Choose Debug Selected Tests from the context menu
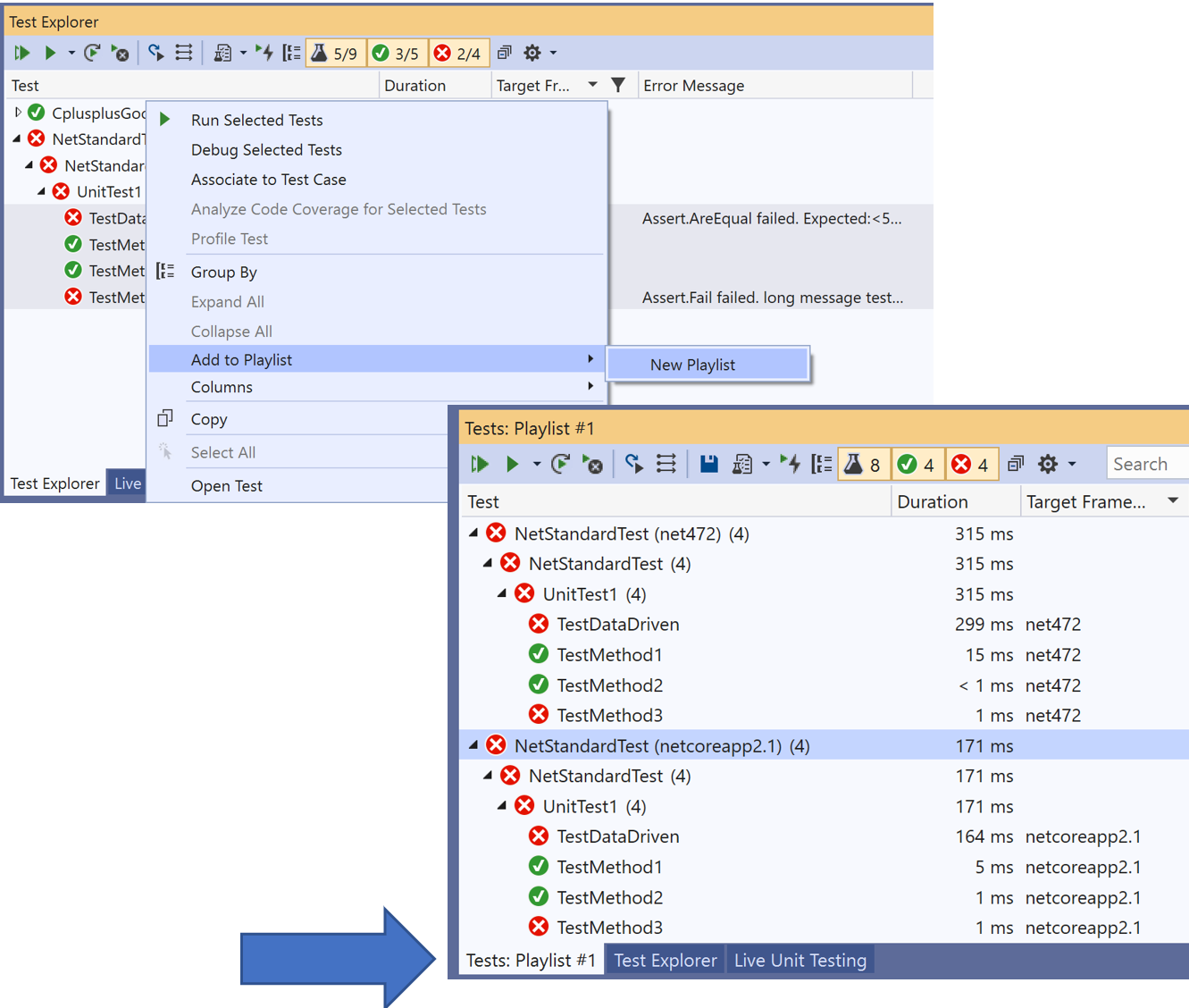 pos(266,149)
